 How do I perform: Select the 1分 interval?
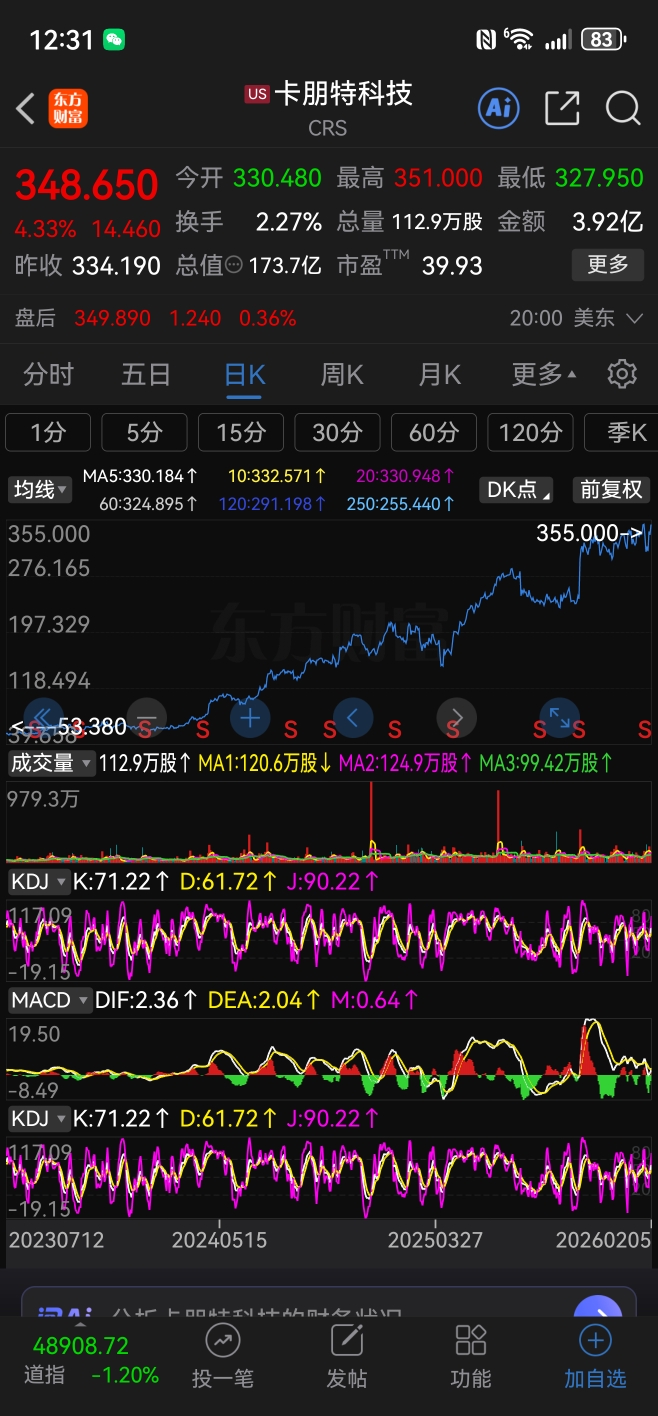click(x=48, y=432)
